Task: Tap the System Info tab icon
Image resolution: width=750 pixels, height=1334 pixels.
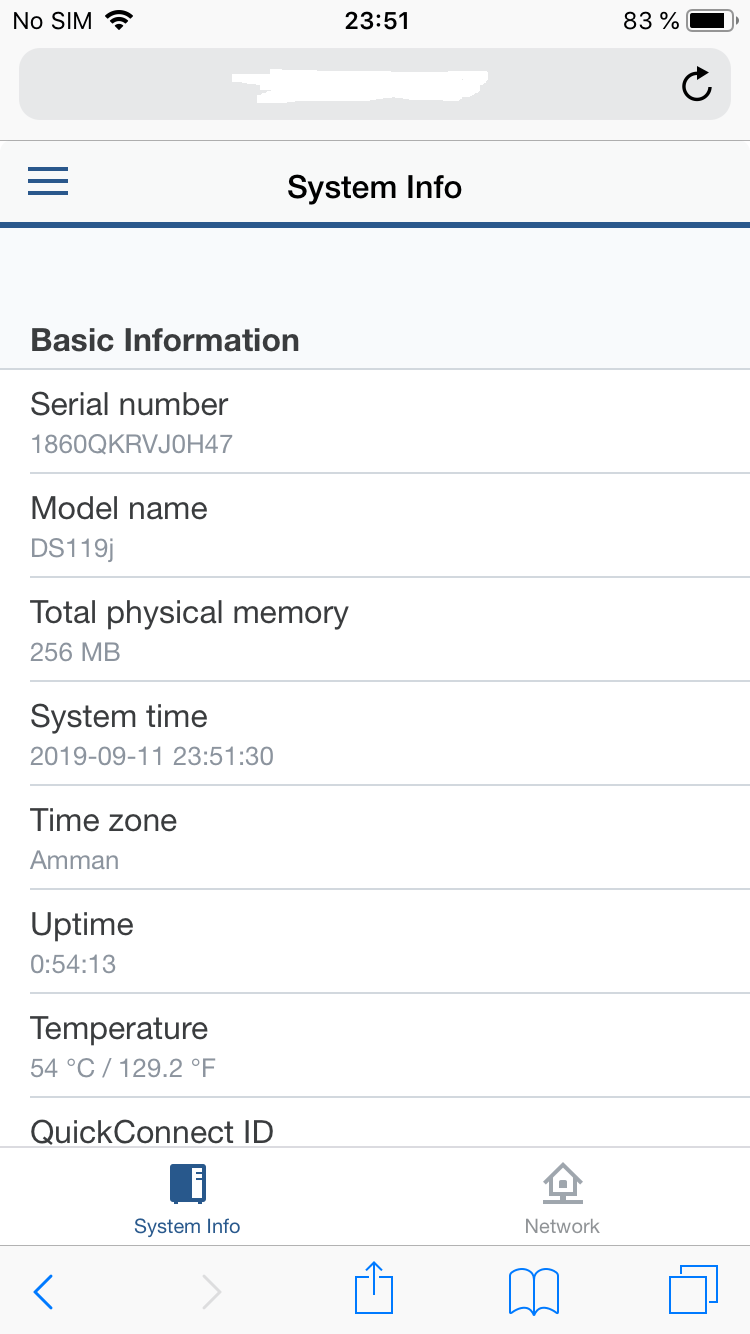Action: pyautogui.click(x=187, y=1184)
